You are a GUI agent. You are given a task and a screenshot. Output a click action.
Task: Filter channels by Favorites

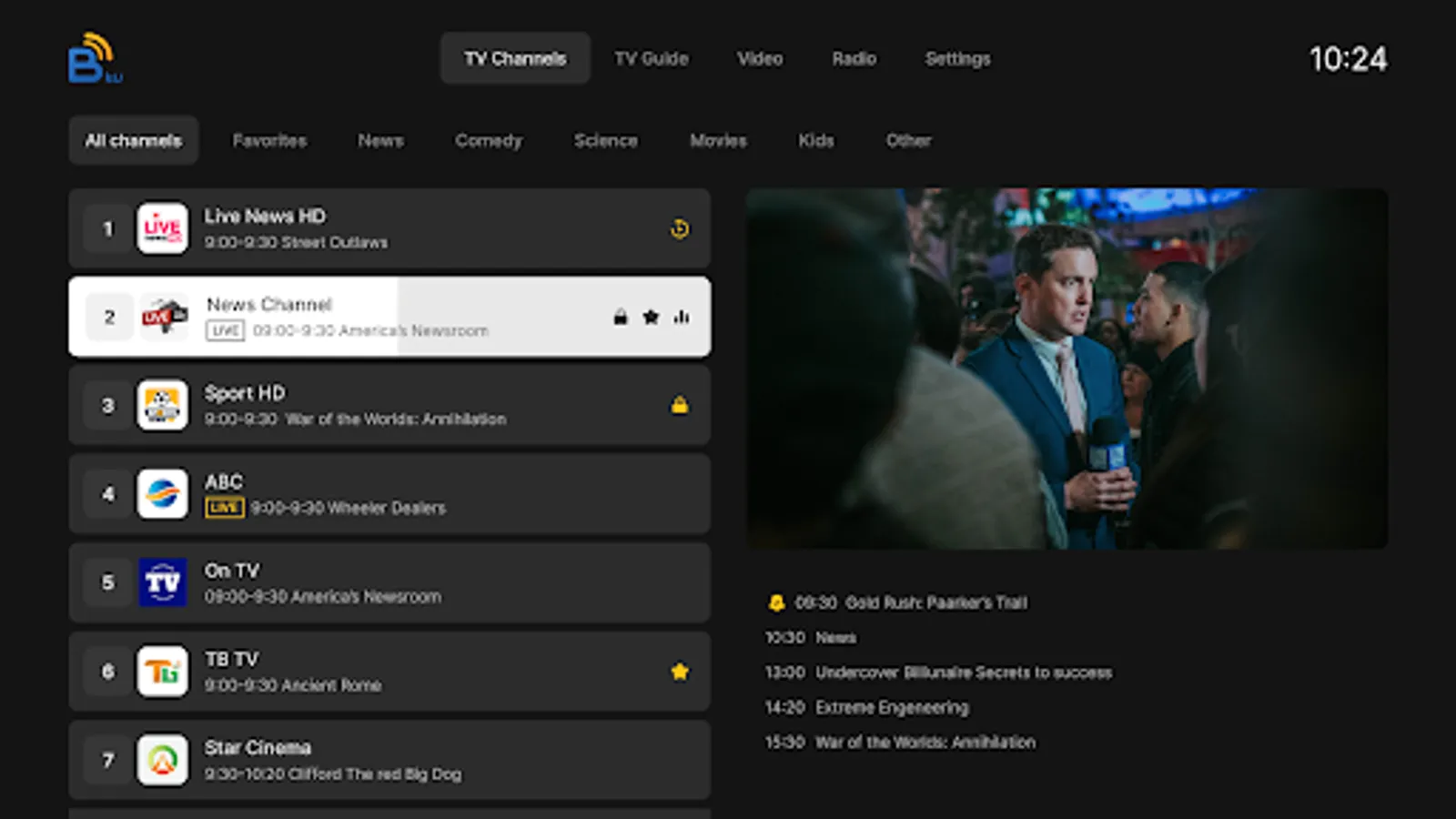coord(269,140)
